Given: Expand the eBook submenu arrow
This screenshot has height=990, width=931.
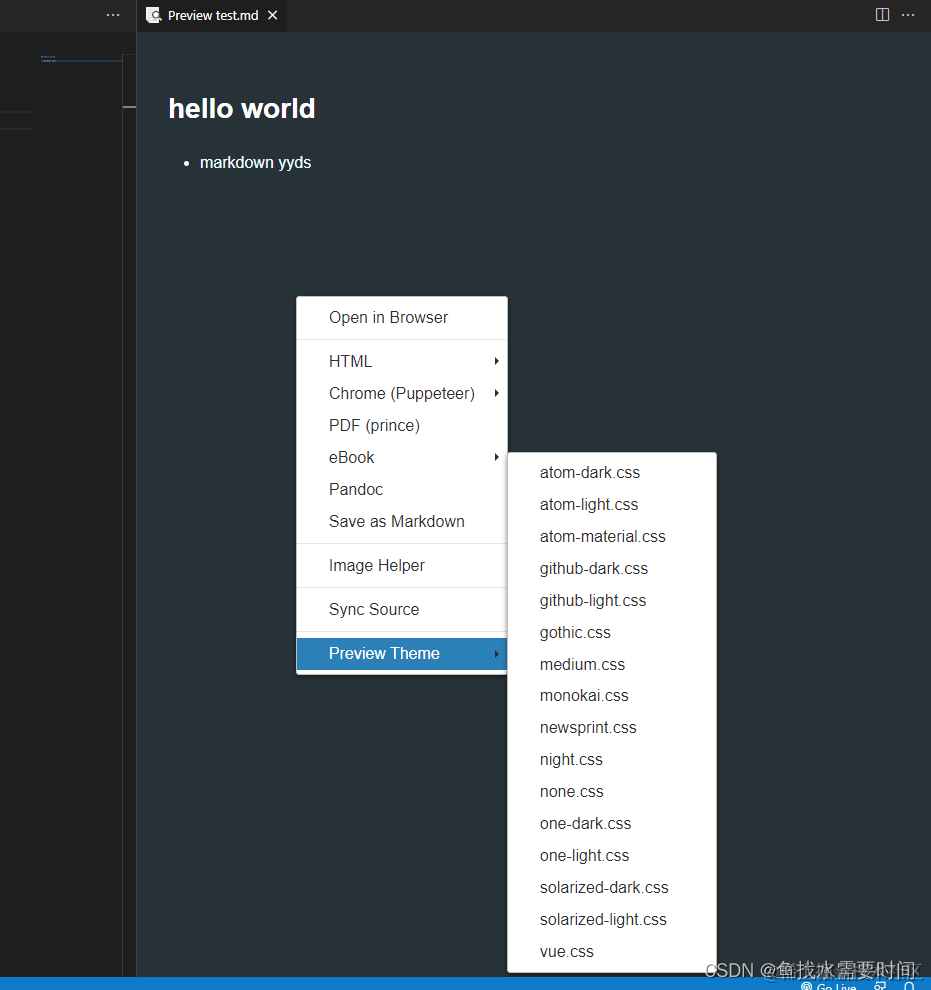Looking at the screenshot, I should [x=497, y=457].
